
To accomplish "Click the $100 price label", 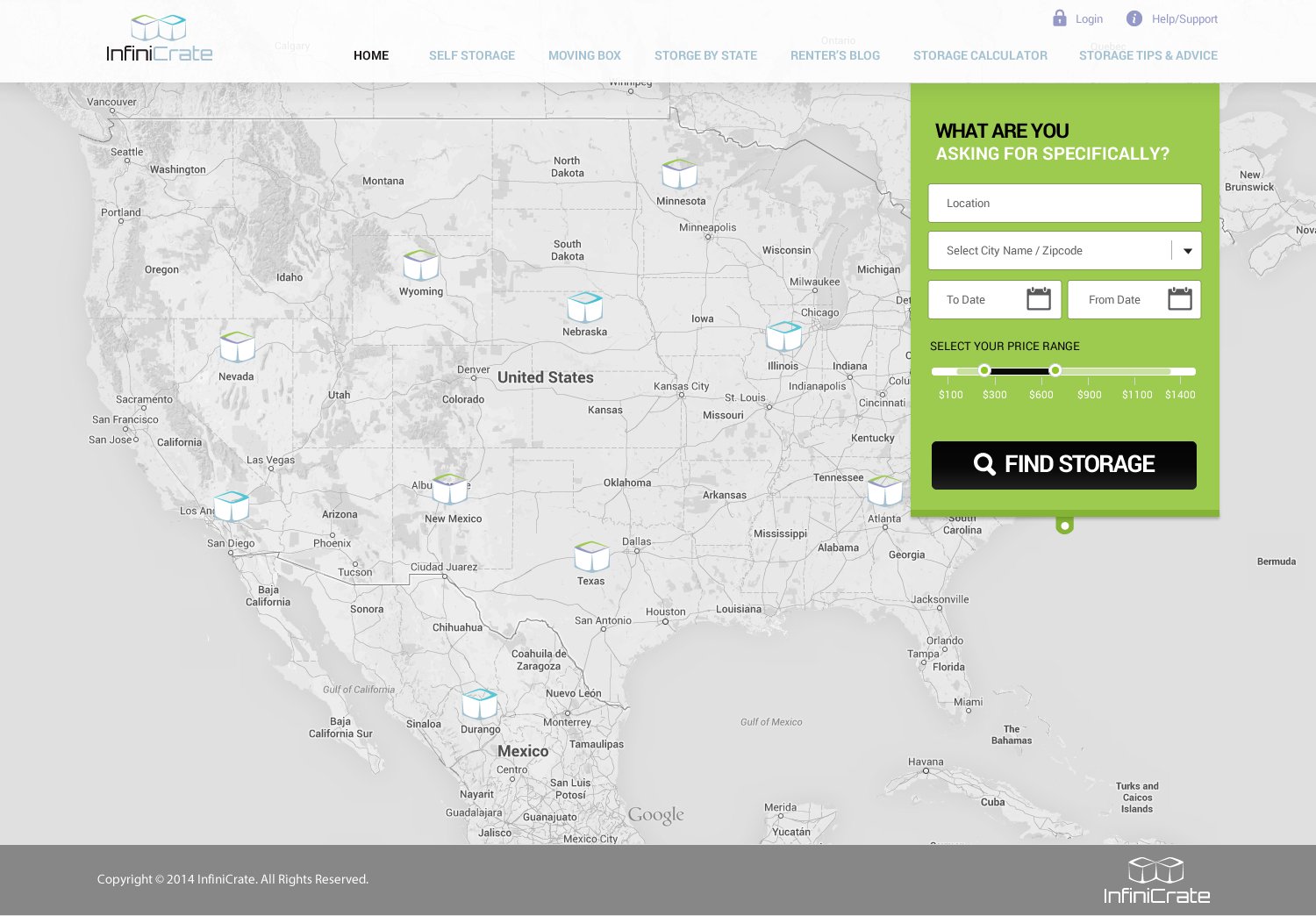I will tap(951, 395).
